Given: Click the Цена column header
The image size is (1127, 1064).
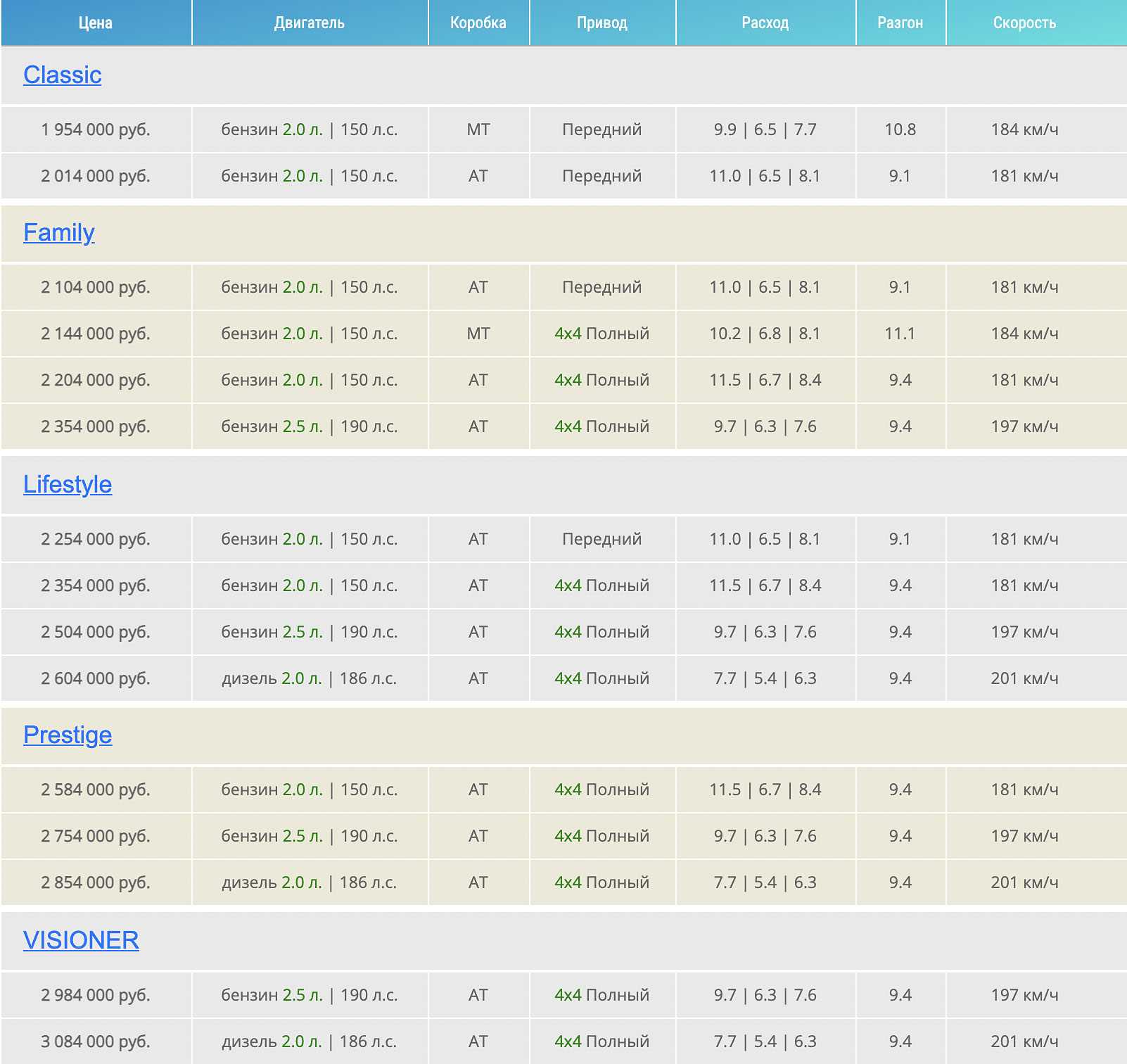Looking at the screenshot, I should (96, 23).
